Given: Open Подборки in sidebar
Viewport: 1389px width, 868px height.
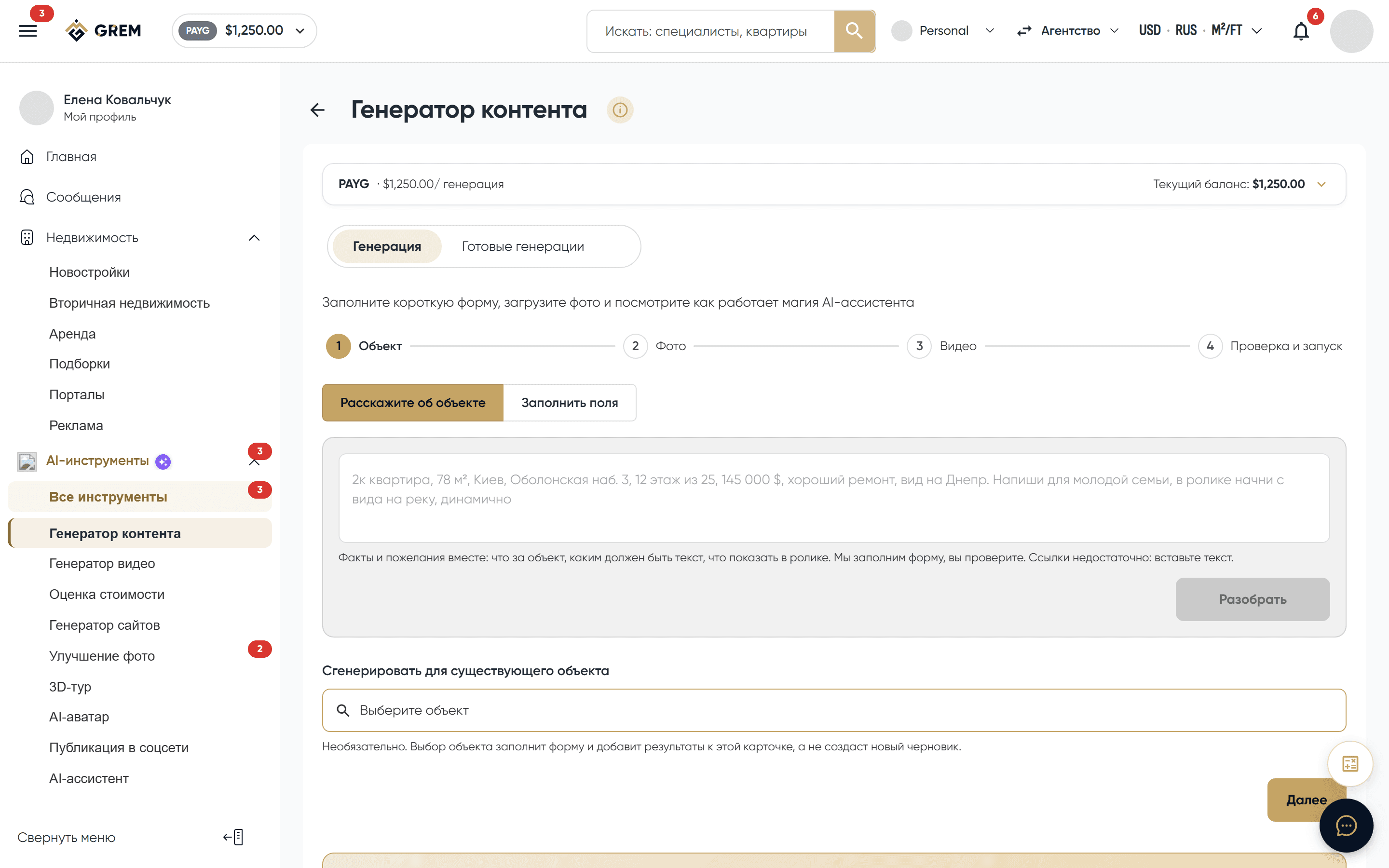Looking at the screenshot, I should coord(80,364).
